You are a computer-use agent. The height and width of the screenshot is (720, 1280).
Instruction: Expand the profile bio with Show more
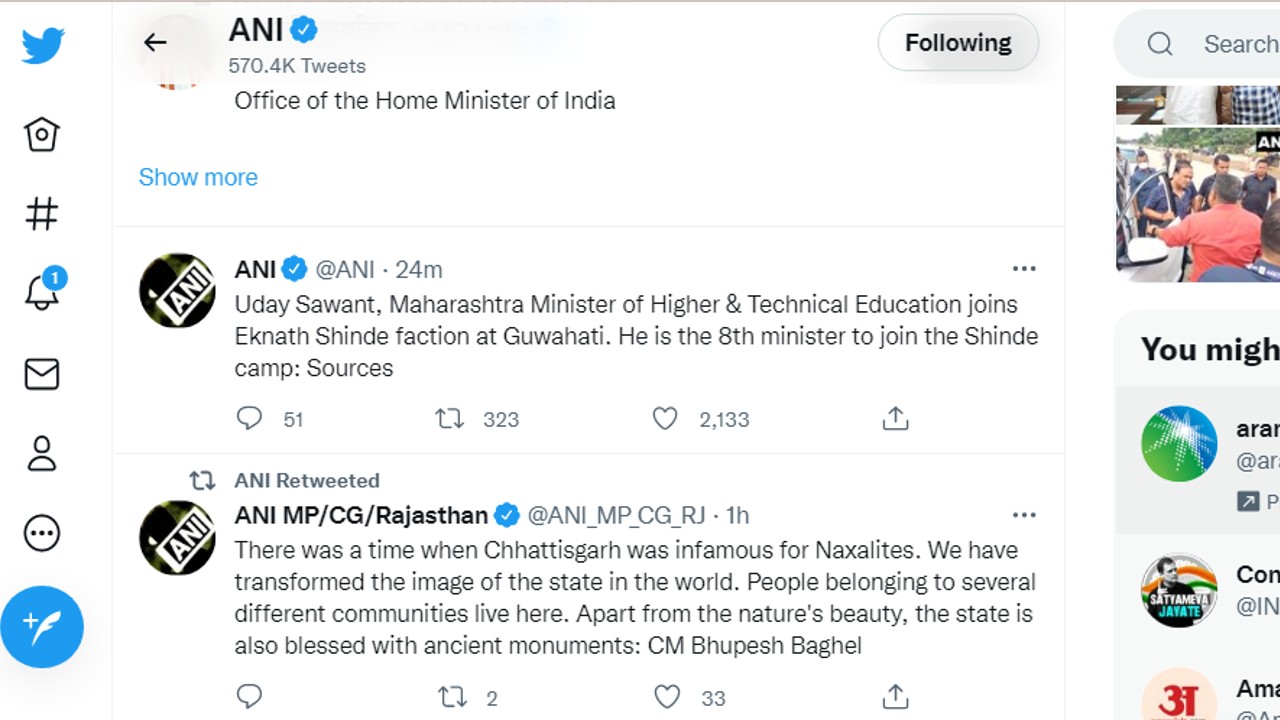coord(198,177)
